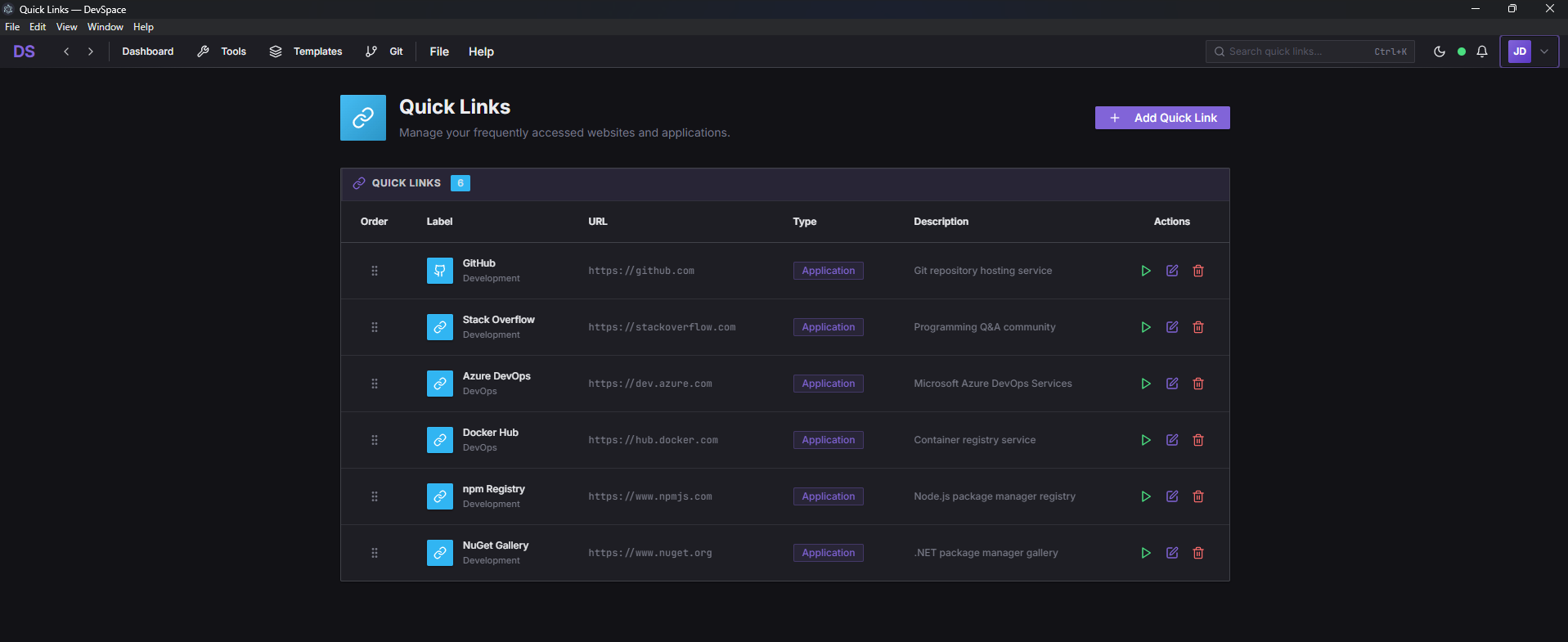Launch the Docker Hub link

click(x=1146, y=440)
